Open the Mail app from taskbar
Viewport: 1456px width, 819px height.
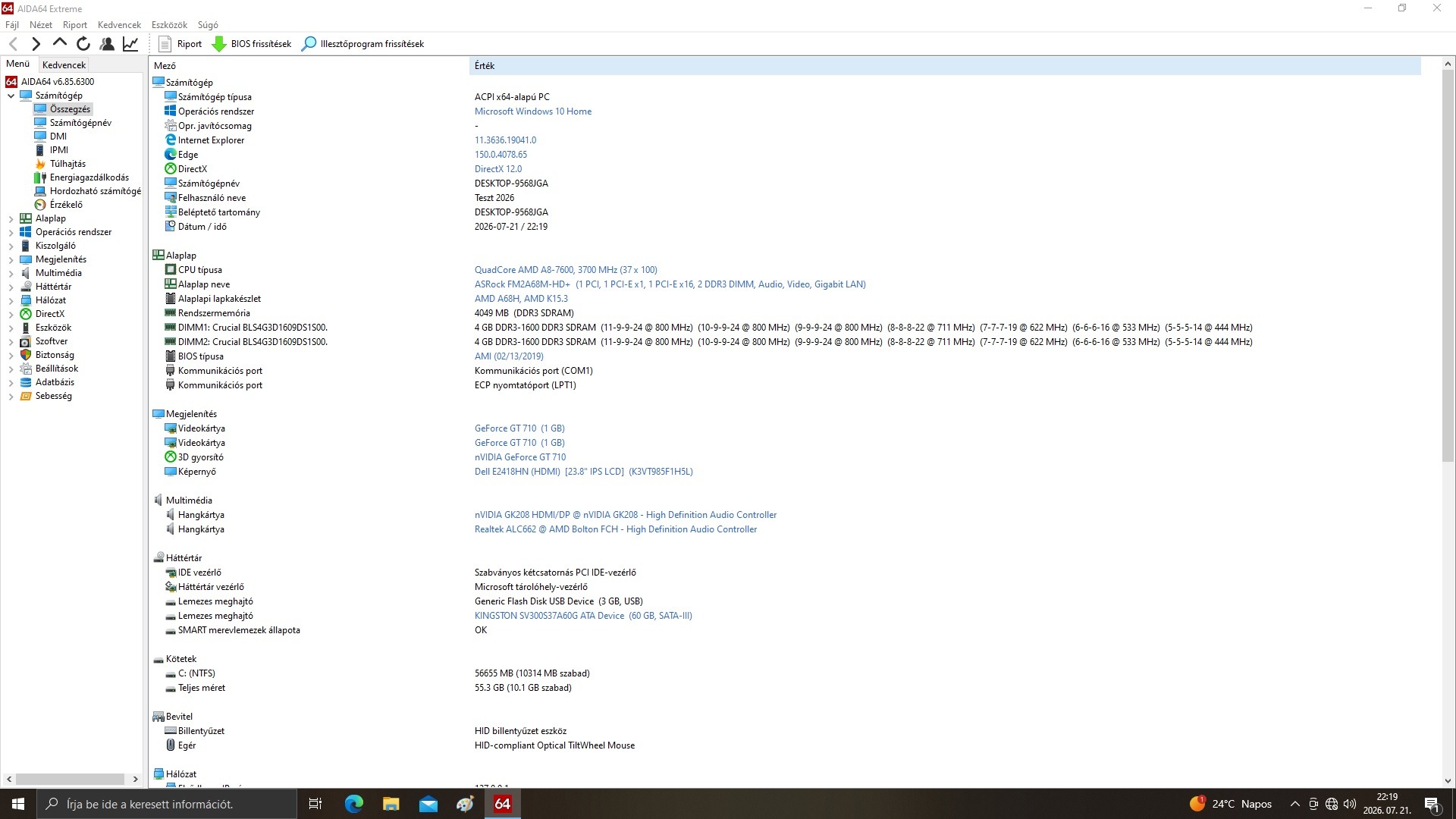pyautogui.click(x=428, y=804)
